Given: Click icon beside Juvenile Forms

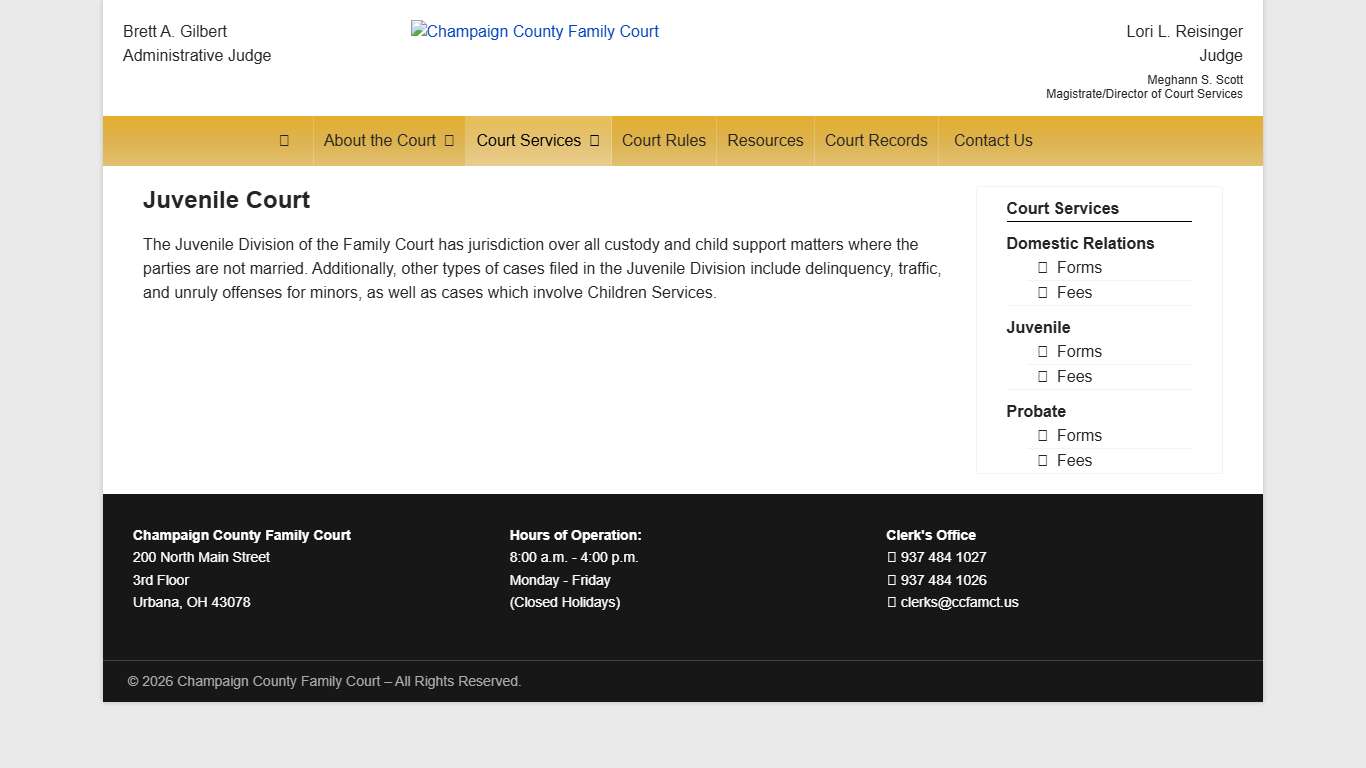Looking at the screenshot, I should point(1042,352).
